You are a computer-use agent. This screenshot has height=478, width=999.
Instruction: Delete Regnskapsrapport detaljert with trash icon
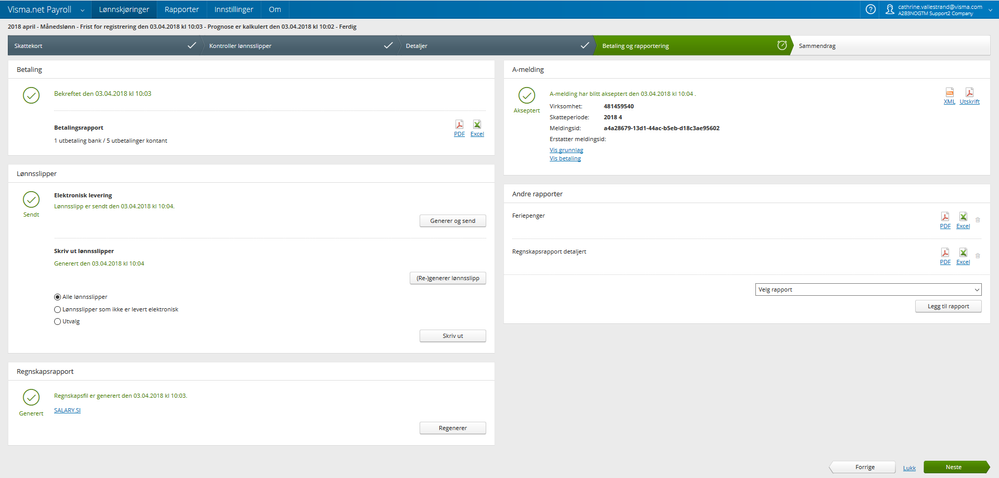(978, 256)
